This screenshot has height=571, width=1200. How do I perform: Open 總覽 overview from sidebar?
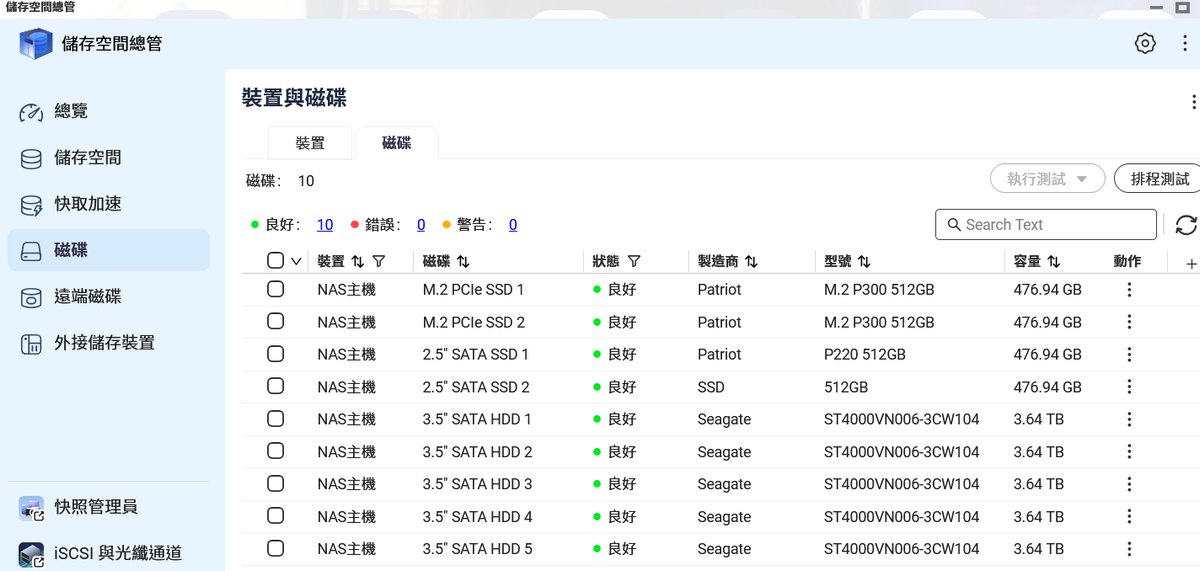70,111
